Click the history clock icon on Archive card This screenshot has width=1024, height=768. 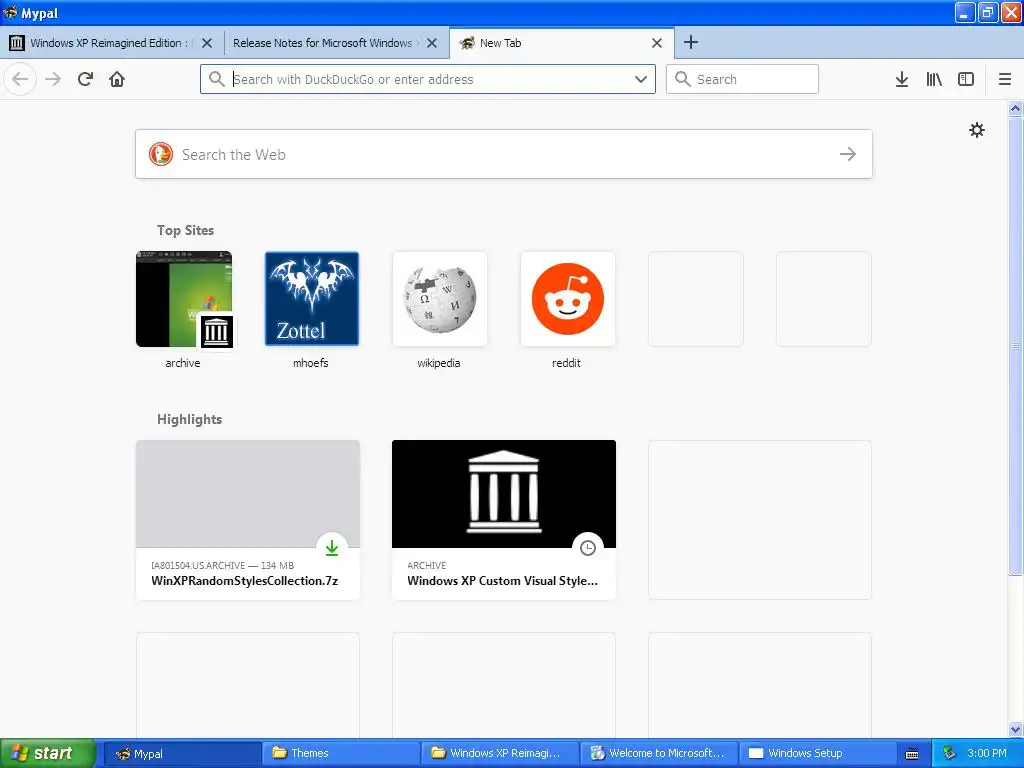(588, 548)
